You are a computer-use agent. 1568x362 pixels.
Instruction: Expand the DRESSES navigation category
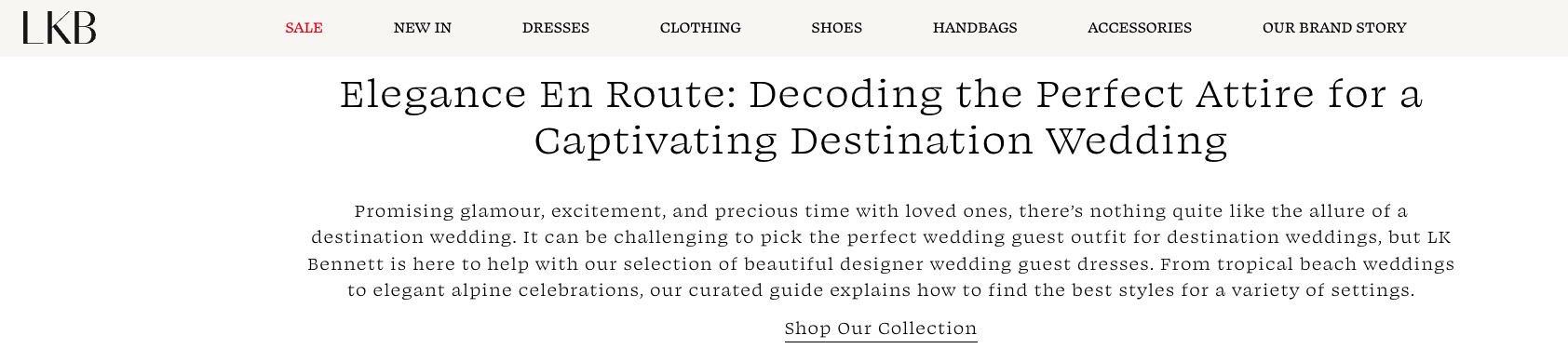(x=556, y=28)
